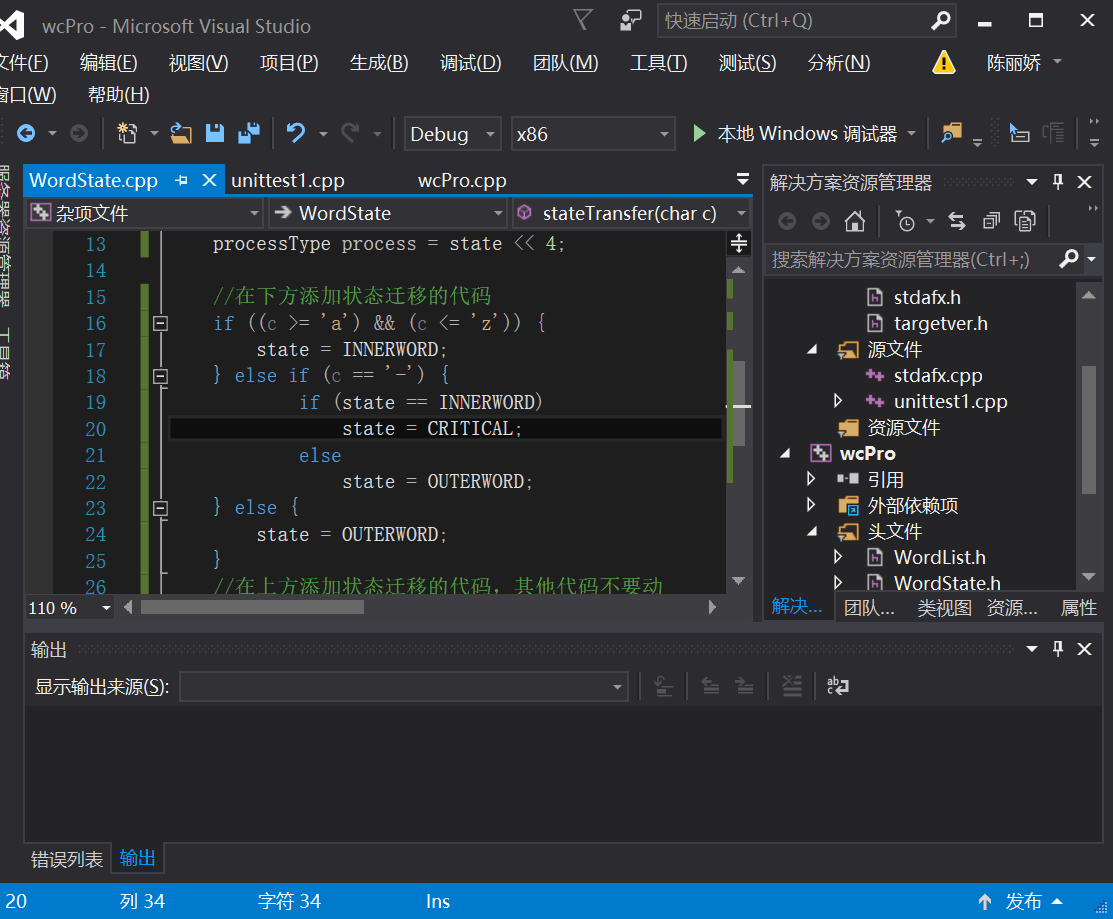Toggle word wrap in Output panel
The image size is (1113, 919).
click(838, 686)
